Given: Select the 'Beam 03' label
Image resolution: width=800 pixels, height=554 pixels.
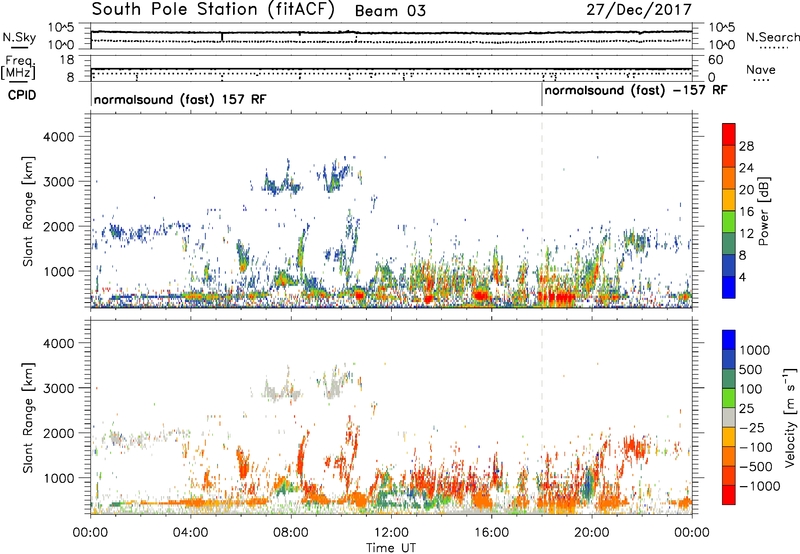Looking at the screenshot, I should [x=390, y=11].
